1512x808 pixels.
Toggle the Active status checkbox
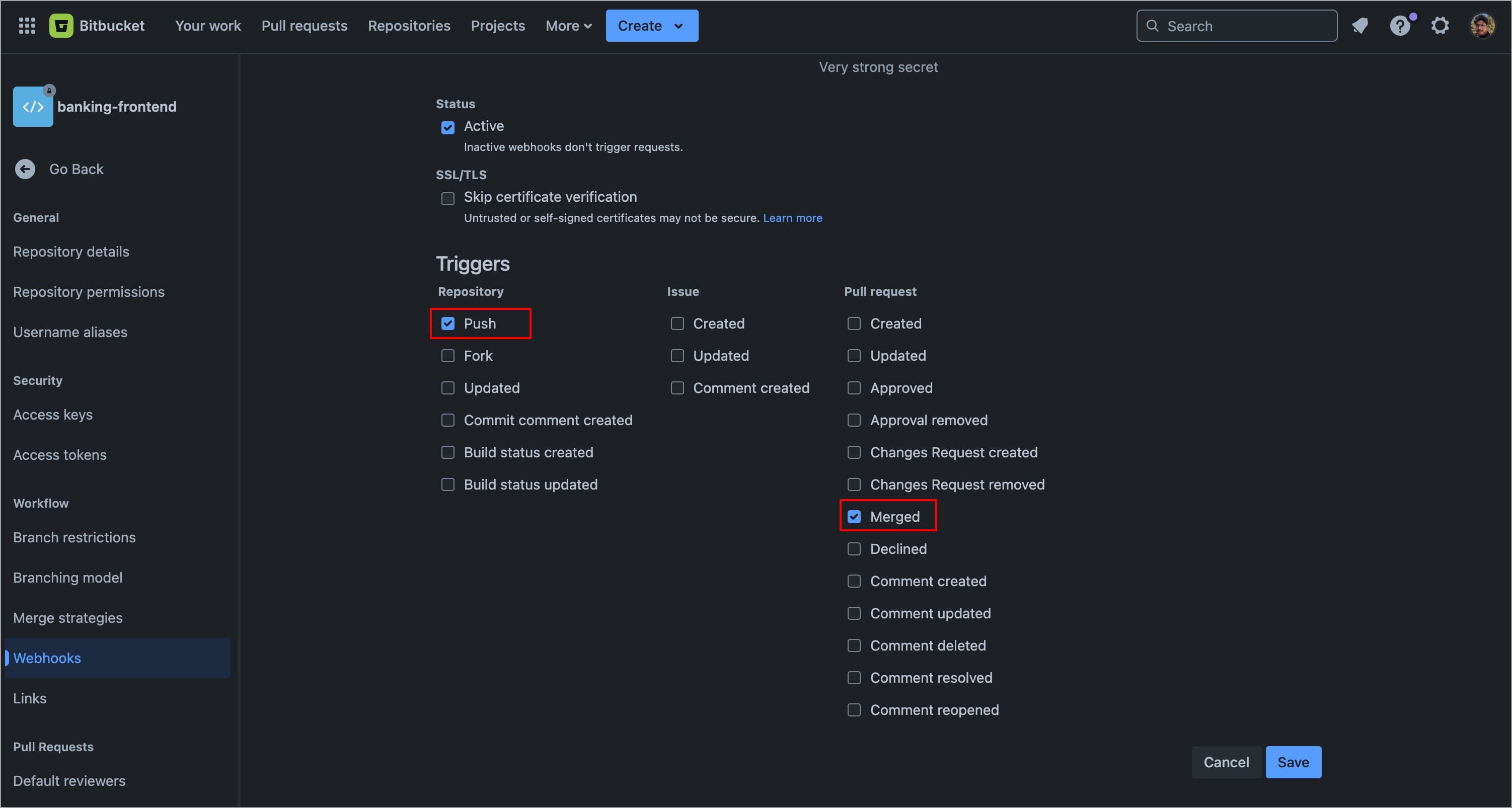(448, 127)
